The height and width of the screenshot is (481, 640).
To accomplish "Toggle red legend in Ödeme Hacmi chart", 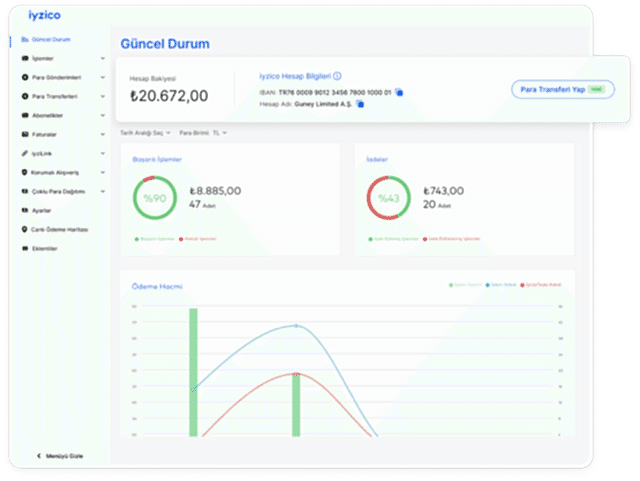I will (x=540, y=285).
